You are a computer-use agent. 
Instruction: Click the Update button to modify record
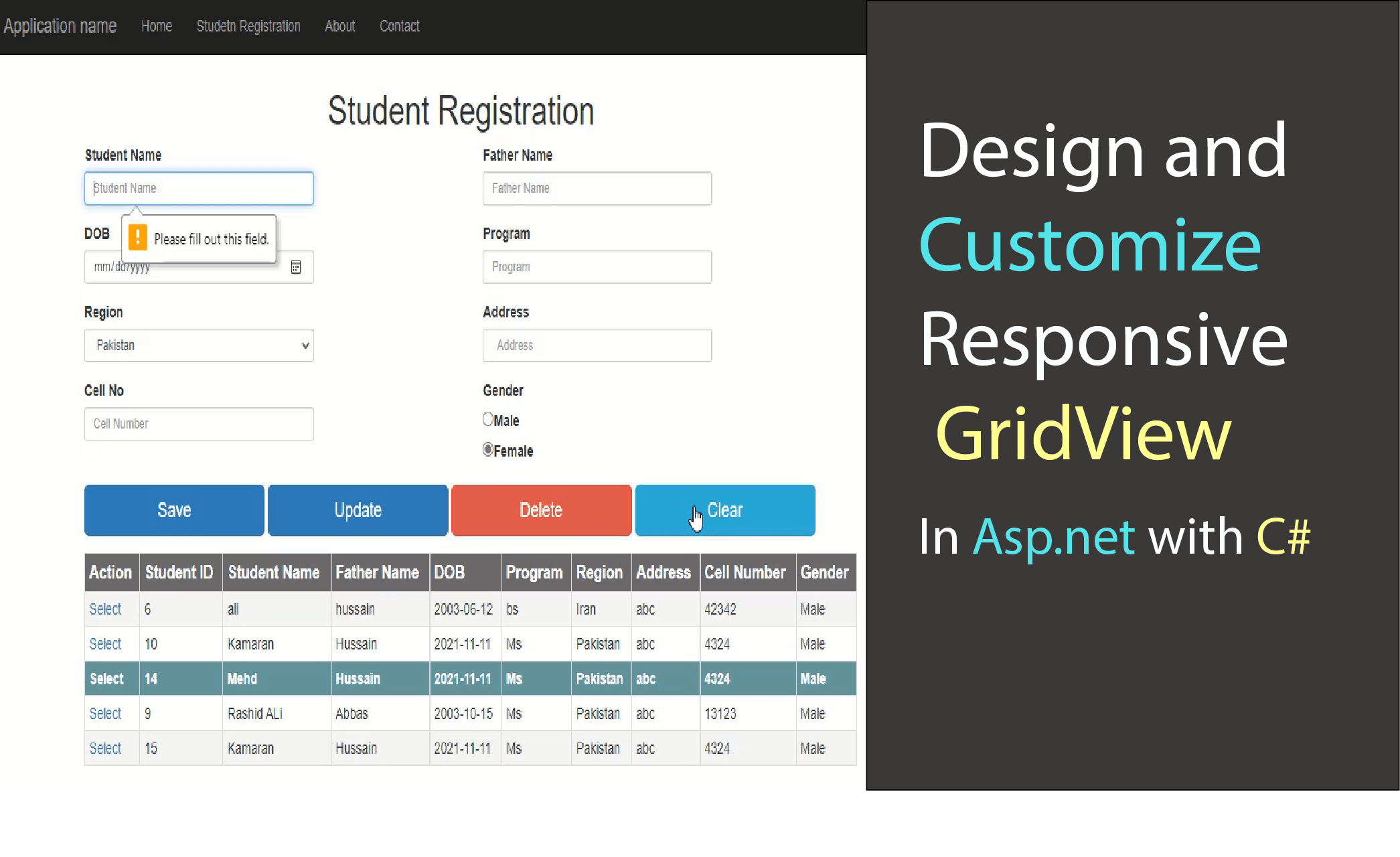point(357,510)
